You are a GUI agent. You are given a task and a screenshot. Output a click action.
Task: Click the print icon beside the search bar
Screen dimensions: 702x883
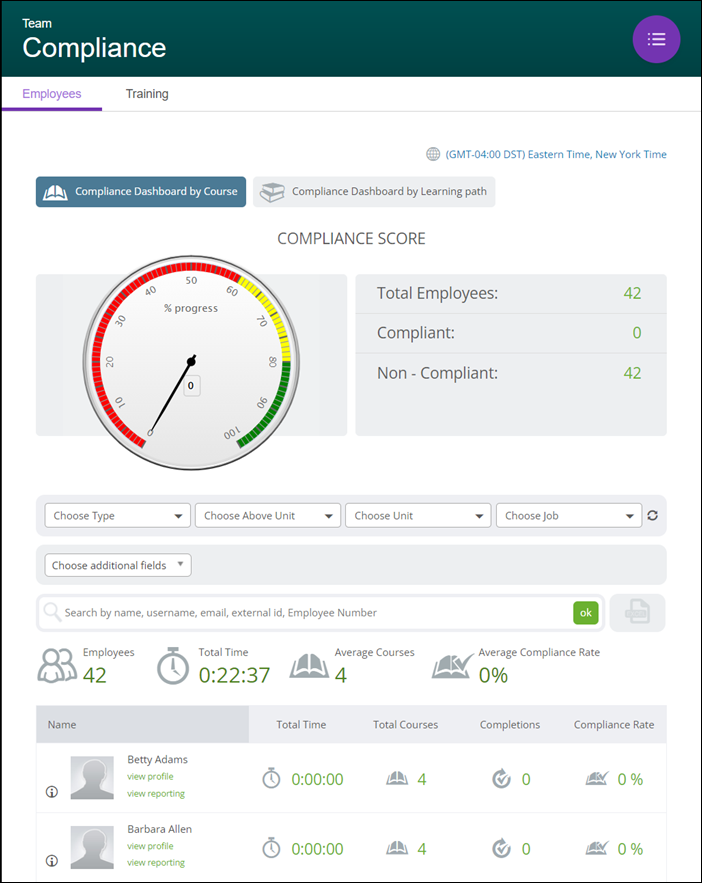637,612
